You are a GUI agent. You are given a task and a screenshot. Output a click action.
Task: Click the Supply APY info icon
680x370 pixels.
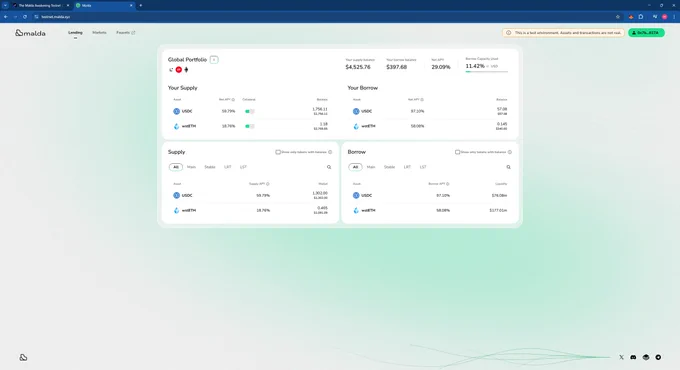268,184
